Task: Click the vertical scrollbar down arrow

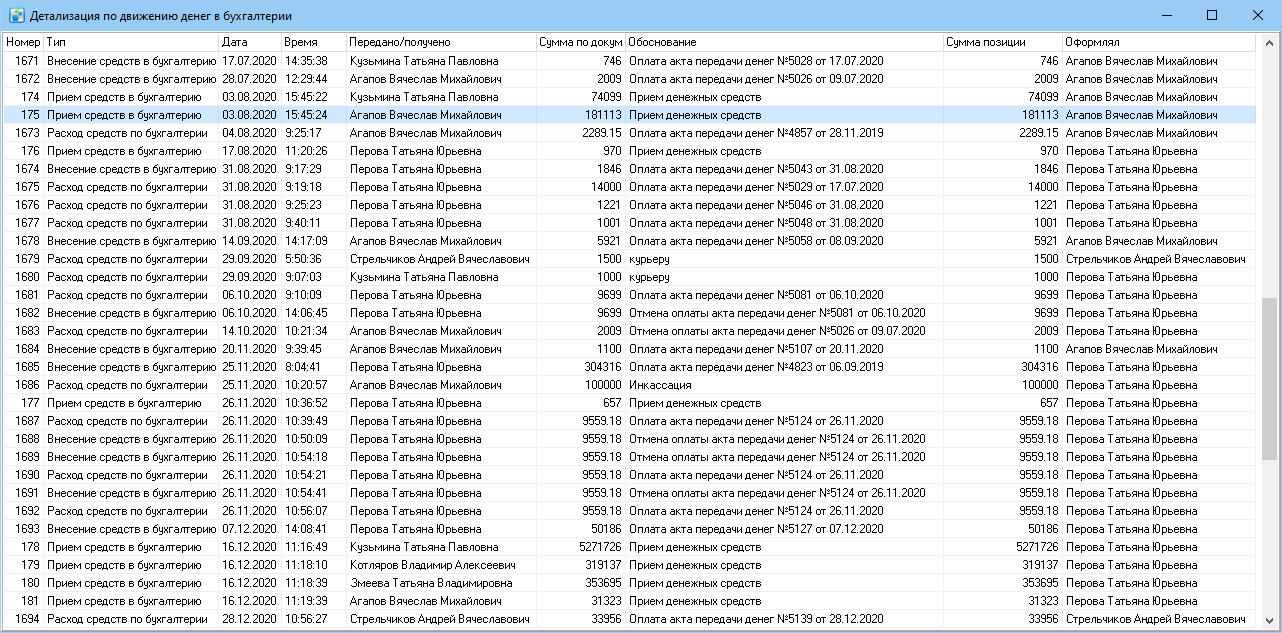Action: pos(1268,620)
